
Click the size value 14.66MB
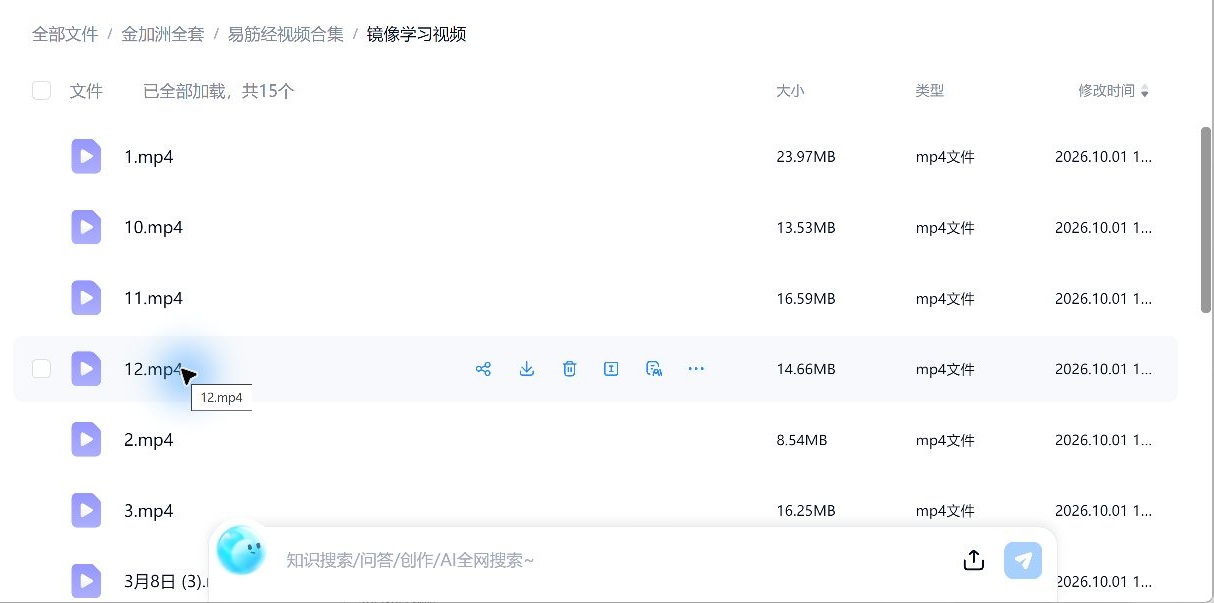tap(805, 370)
